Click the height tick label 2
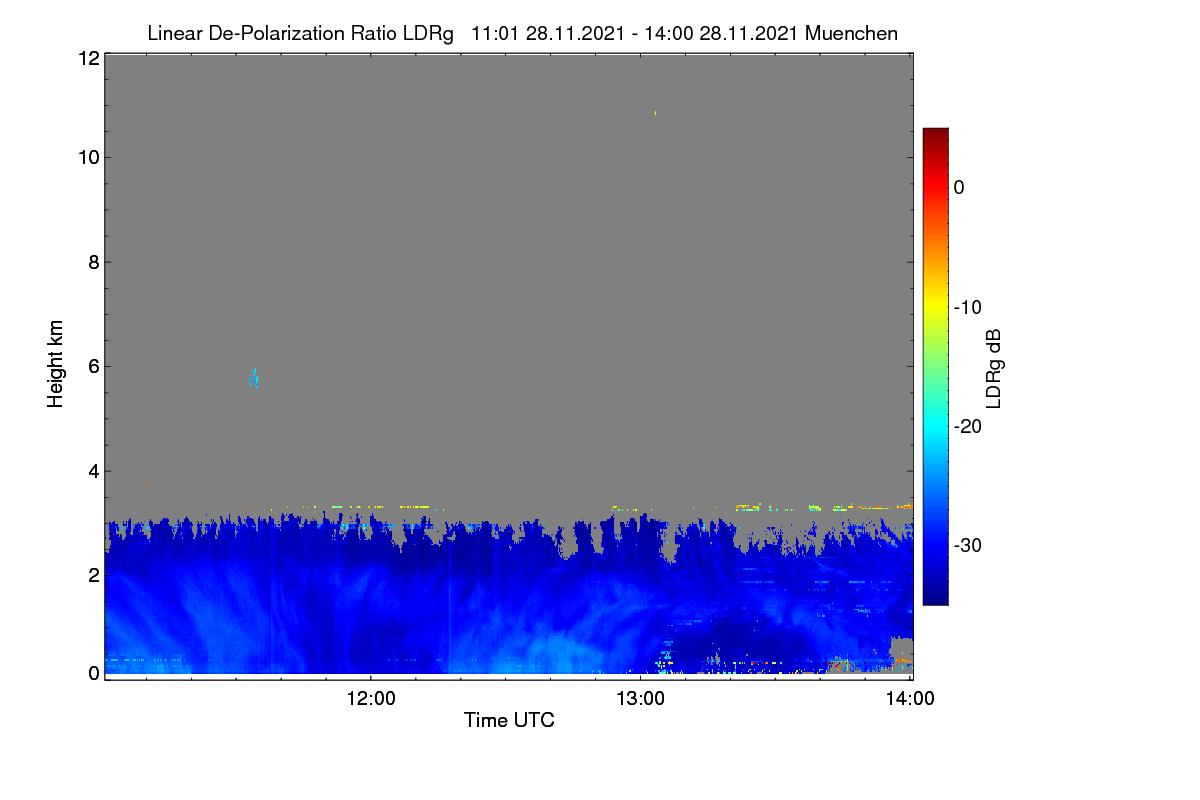The width and height of the screenshot is (1200, 800). point(93,574)
